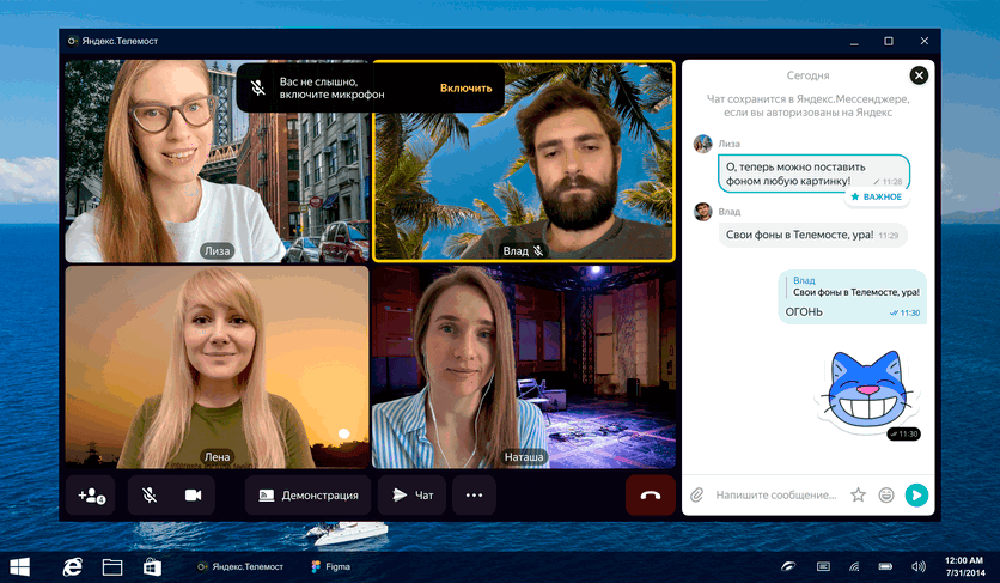1000x583 pixels.
Task: Select Лиза's video tile
Action: (217, 161)
